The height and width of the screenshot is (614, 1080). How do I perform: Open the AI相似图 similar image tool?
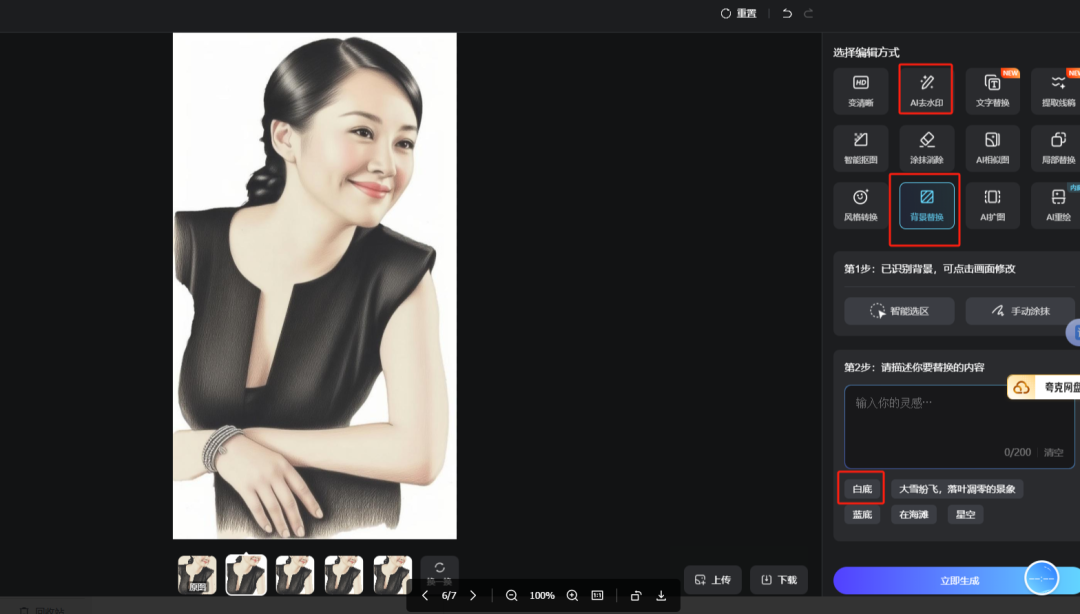point(992,148)
